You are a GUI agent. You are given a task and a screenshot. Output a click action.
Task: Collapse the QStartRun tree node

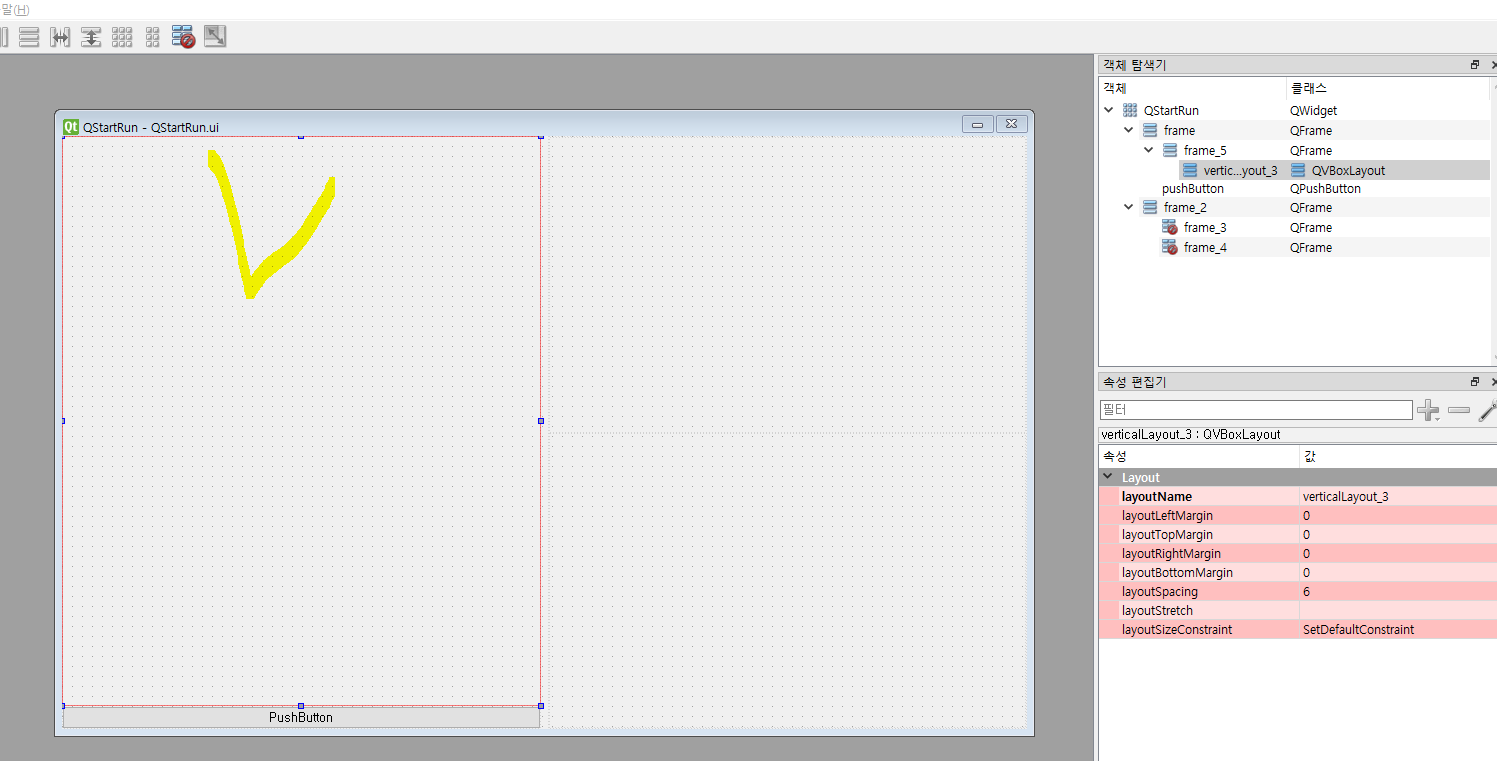[1108, 111]
